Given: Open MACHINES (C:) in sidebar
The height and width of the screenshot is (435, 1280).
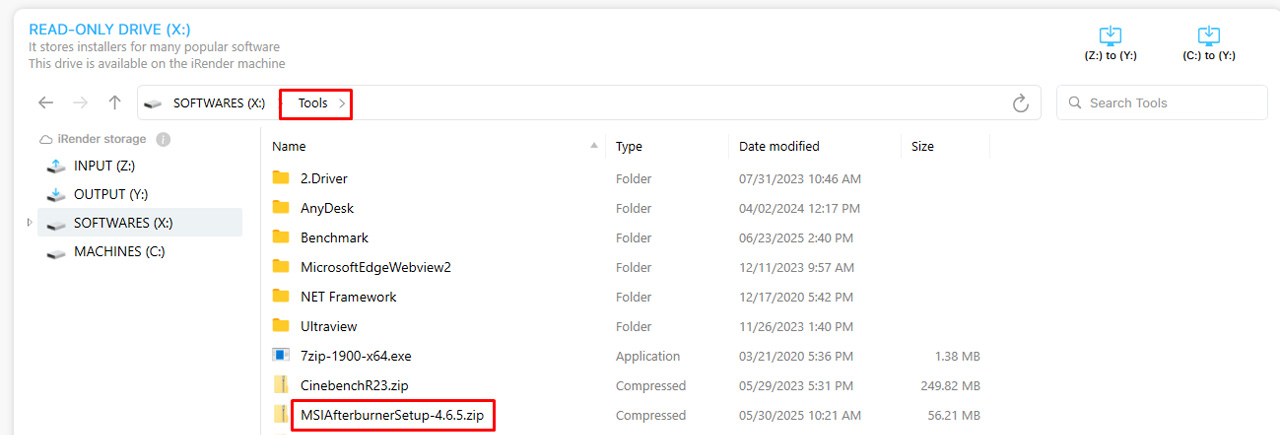Looking at the screenshot, I should click(120, 252).
